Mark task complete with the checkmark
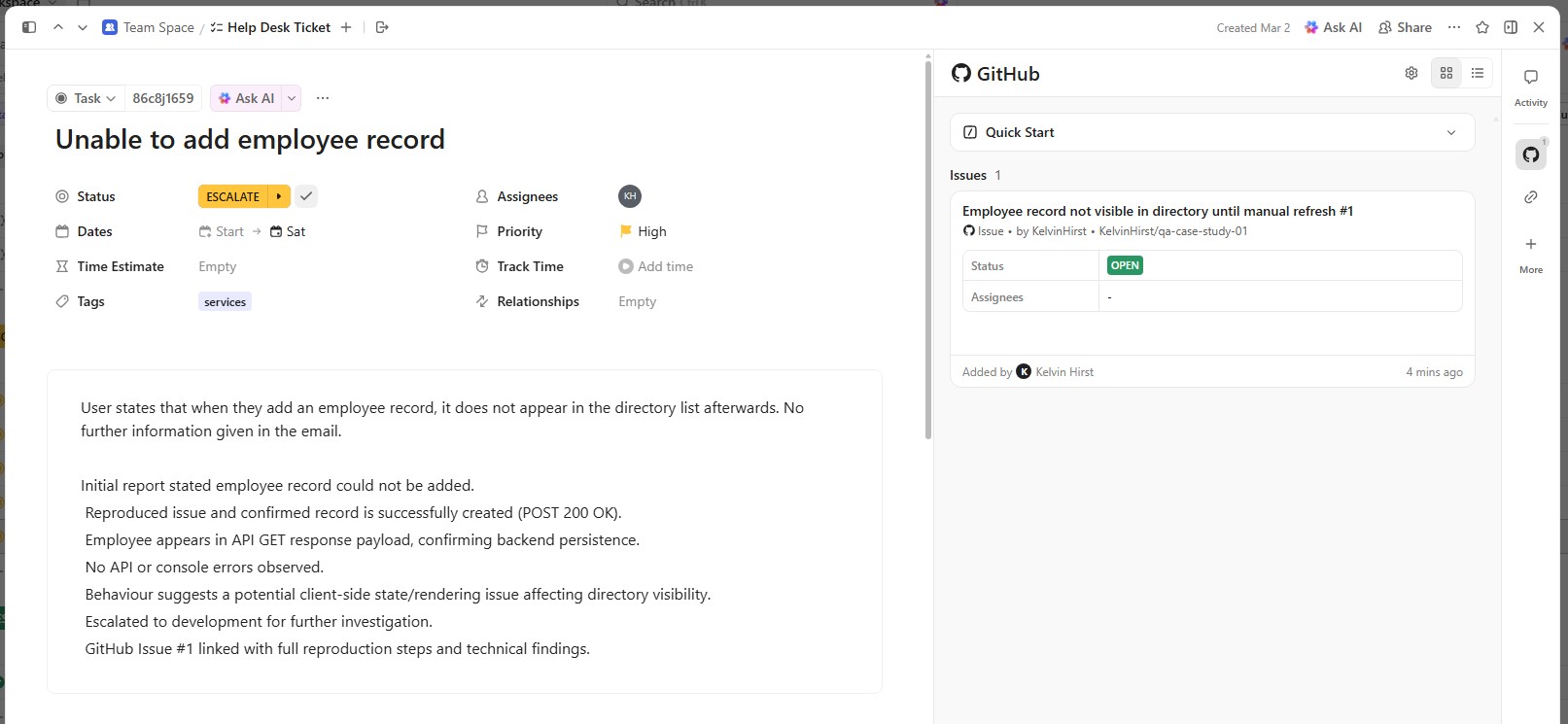Screen dimensions: 1568x724 [x=306, y=196]
